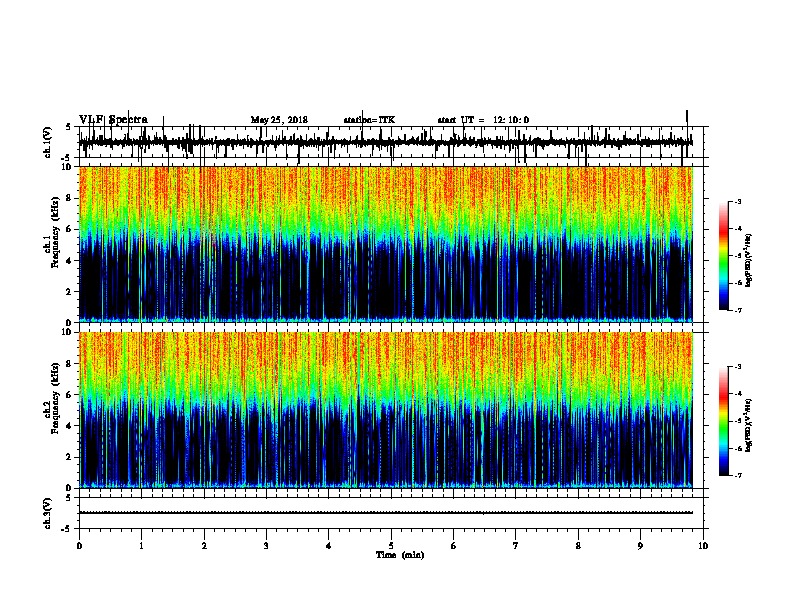Click the "ch.1(V)" axis label of waveform panel
Screen dimensions: 792x612
[47, 142]
